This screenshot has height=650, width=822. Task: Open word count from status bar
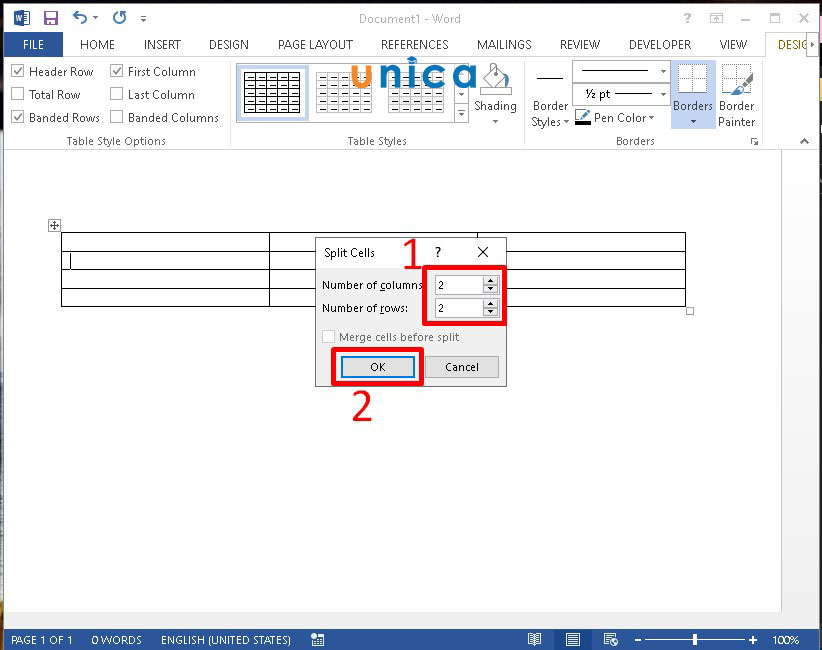tap(116, 640)
